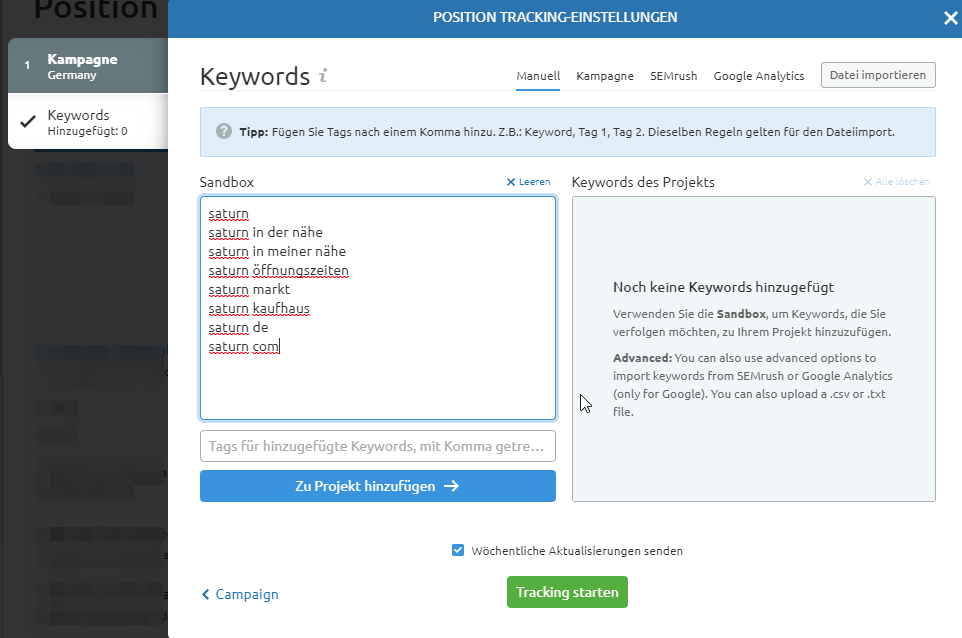Viewport: 962px width, 638px height.
Task: Click the 'Datei importieren' button
Action: (878, 75)
